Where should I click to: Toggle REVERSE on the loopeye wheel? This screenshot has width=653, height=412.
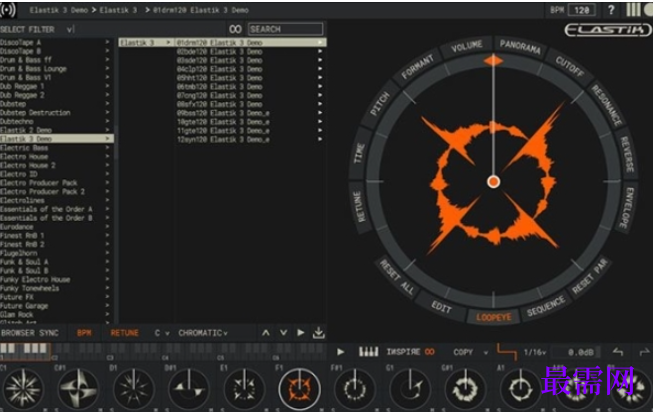point(627,155)
